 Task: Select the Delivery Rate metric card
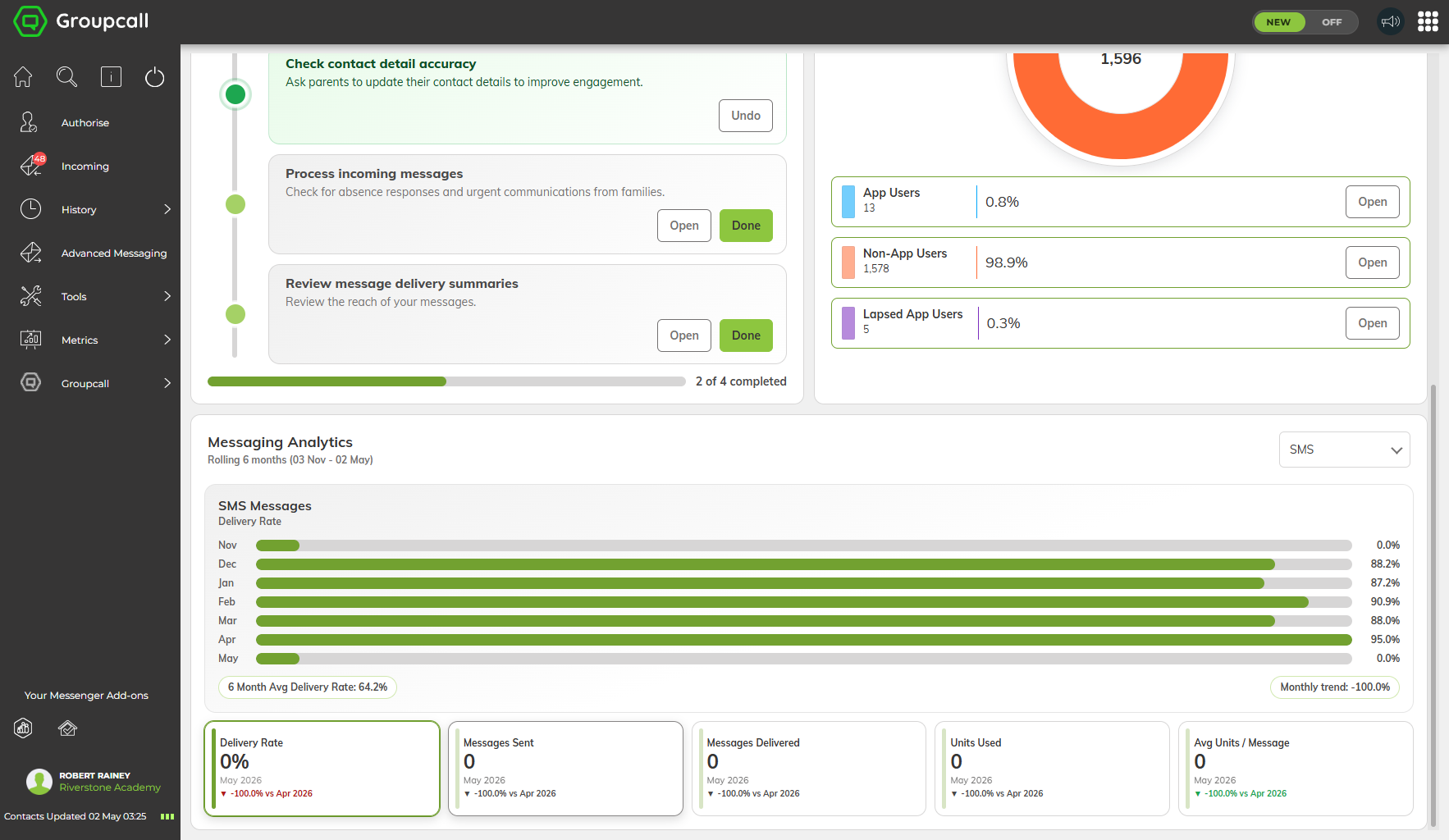[x=322, y=769]
